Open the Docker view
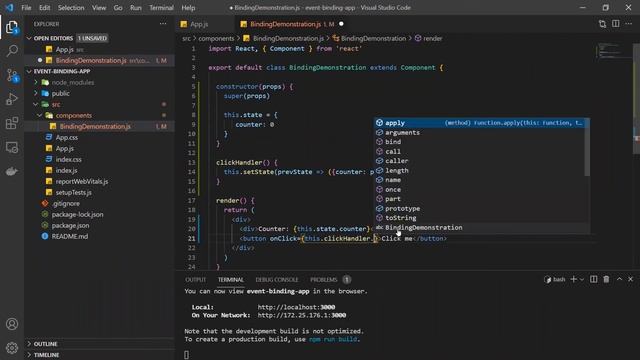 pos(12,171)
